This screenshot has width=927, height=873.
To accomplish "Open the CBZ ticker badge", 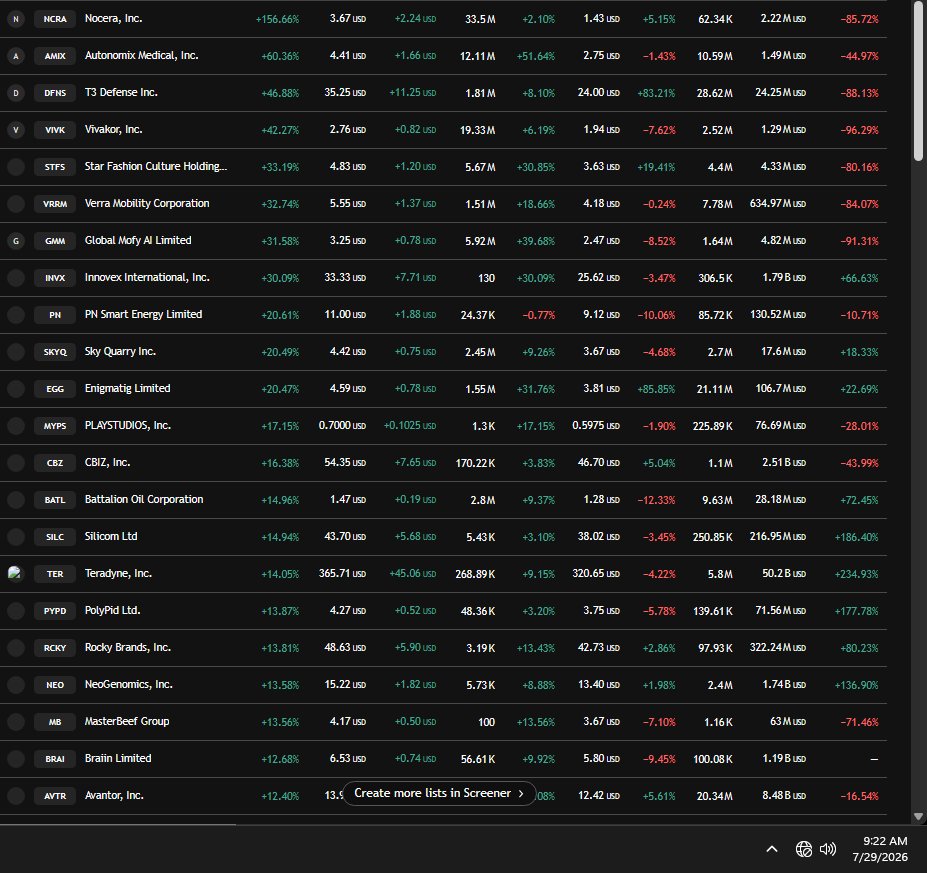I will [55, 463].
